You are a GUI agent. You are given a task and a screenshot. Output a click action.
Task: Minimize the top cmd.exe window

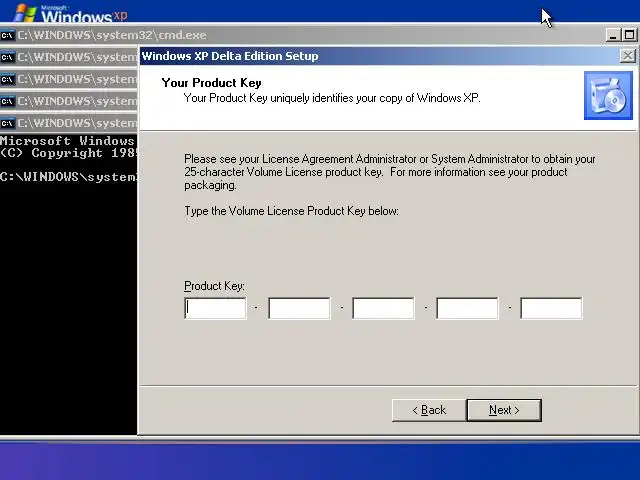(x=612, y=35)
